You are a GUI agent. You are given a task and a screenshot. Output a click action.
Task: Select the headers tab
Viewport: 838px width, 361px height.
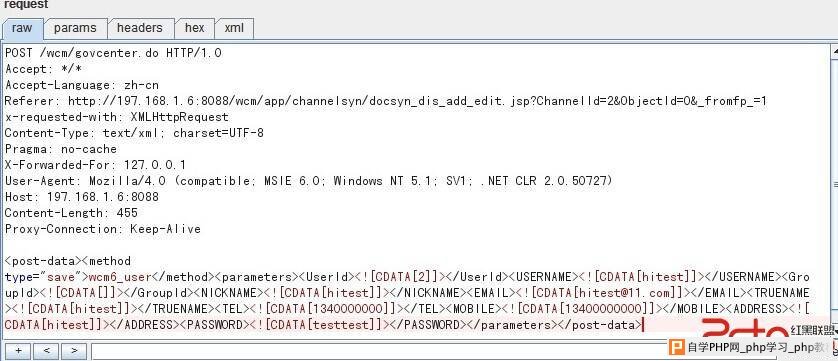[x=140, y=28]
